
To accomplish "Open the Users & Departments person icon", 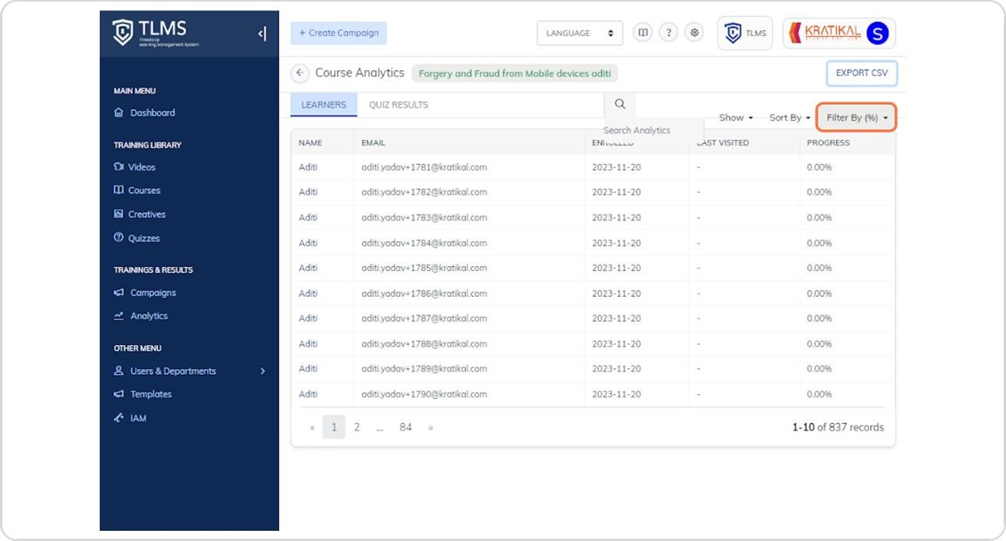I will pyautogui.click(x=119, y=371).
